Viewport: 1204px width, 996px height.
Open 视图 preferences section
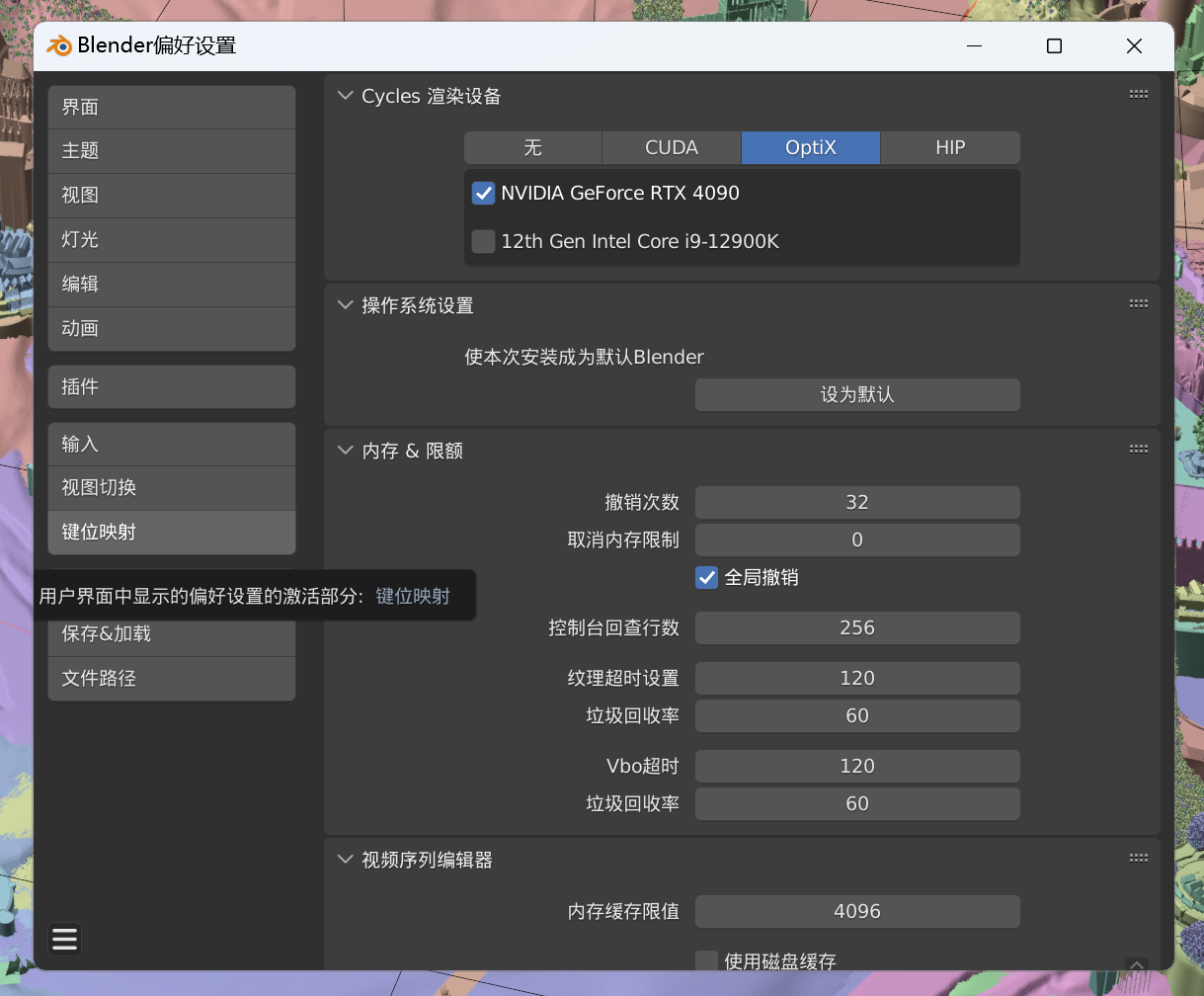pyautogui.click(x=172, y=196)
